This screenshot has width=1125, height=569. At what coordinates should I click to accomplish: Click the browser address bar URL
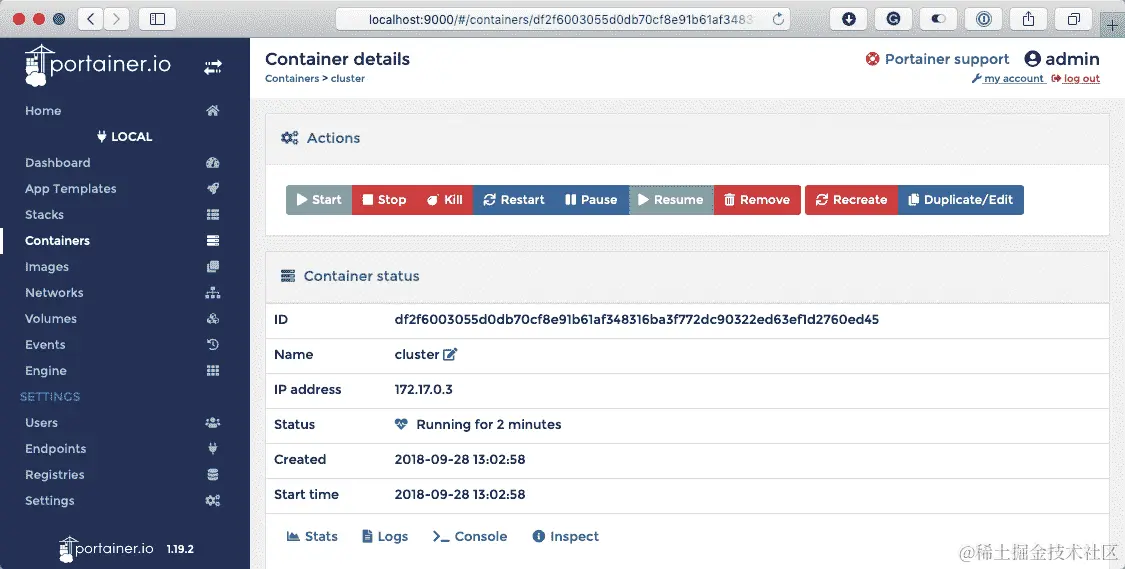point(561,19)
